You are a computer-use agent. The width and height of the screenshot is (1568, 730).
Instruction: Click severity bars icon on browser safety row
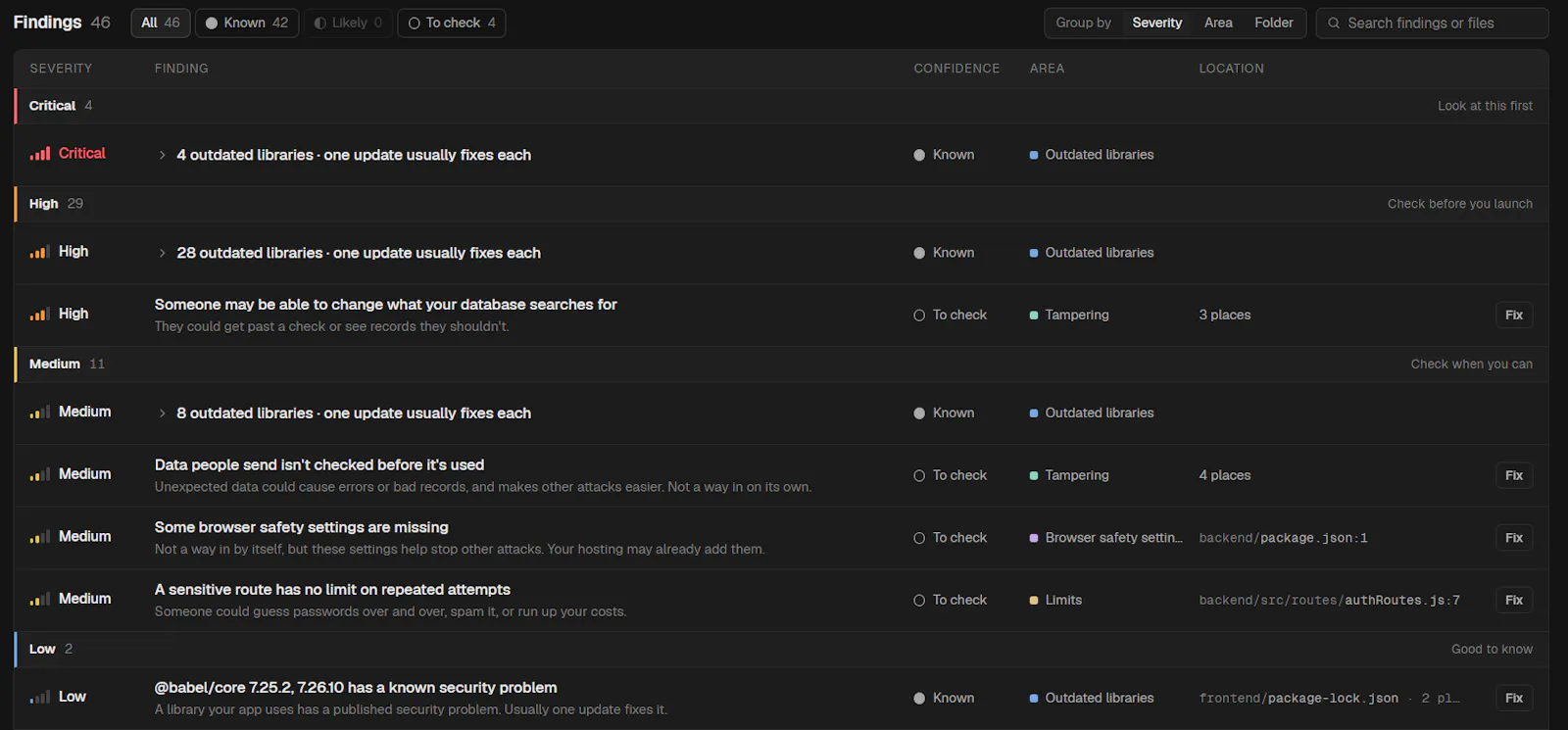(40, 537)
